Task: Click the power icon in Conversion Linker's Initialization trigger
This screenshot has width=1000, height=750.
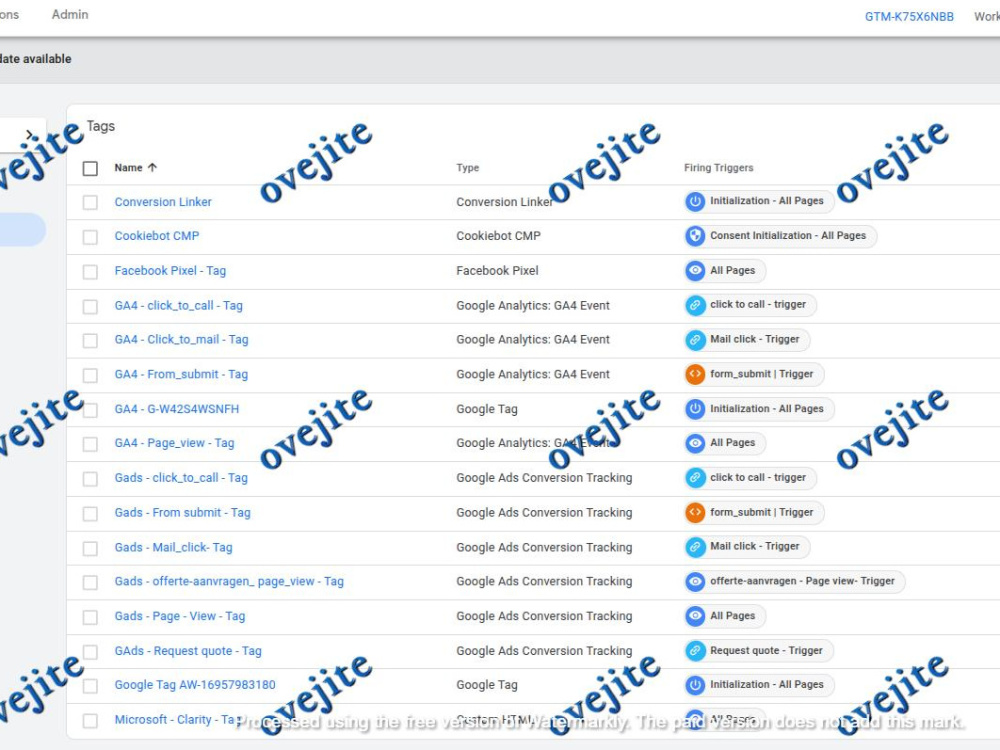Action: [695, 202]
